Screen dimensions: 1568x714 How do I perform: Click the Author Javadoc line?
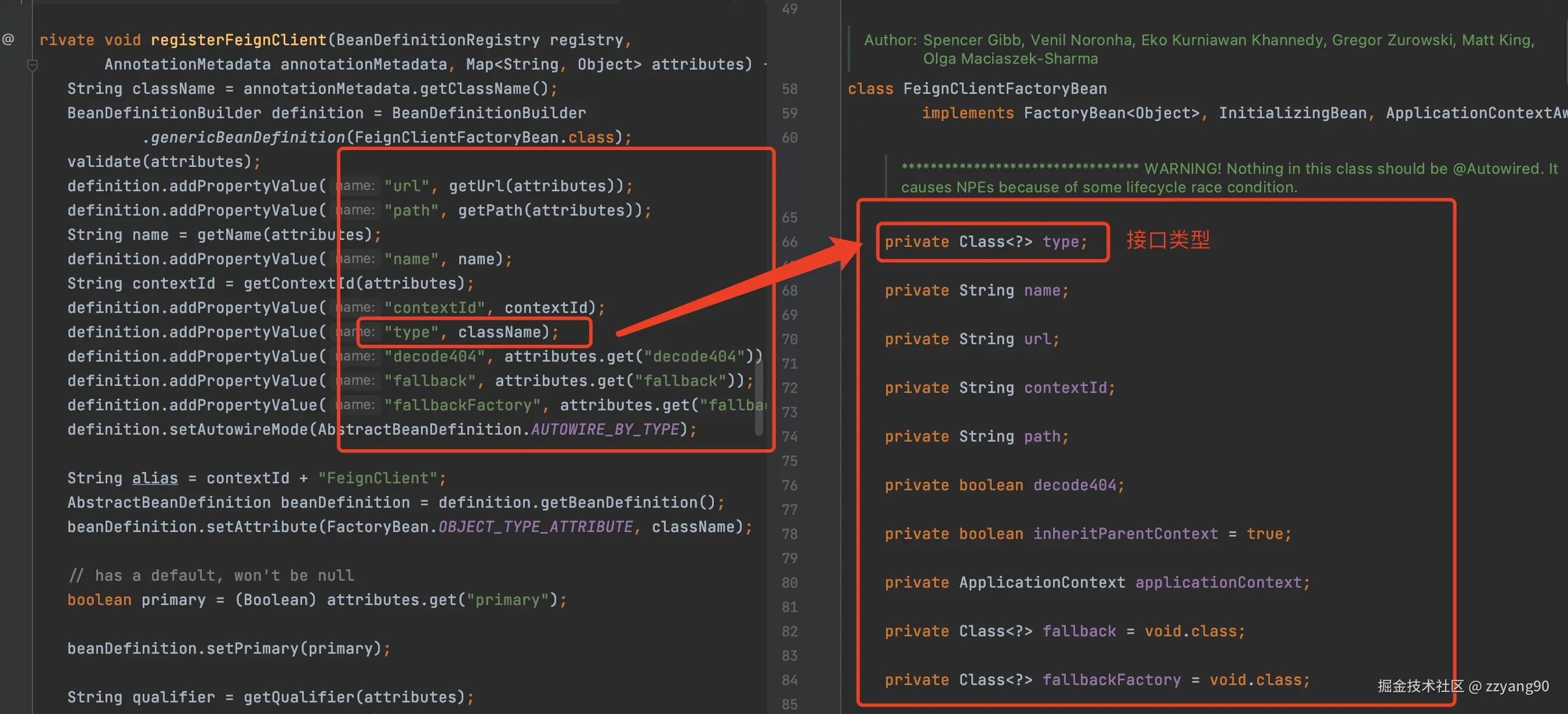1198,40
